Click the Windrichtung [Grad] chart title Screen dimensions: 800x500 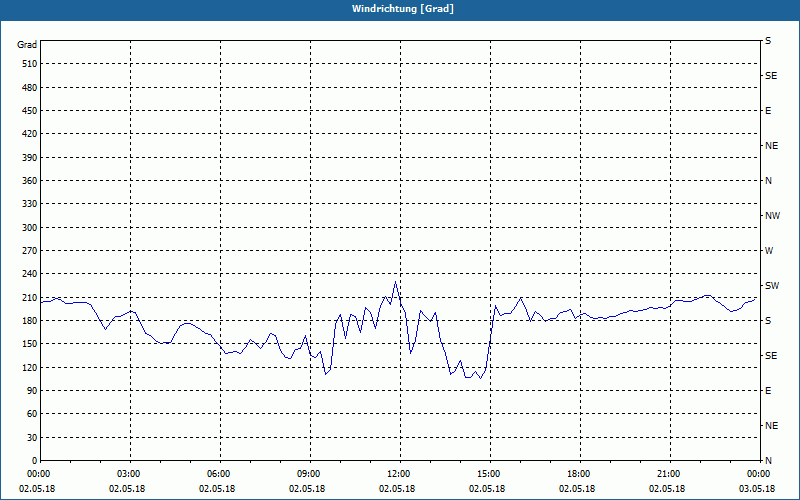point(403,9)
